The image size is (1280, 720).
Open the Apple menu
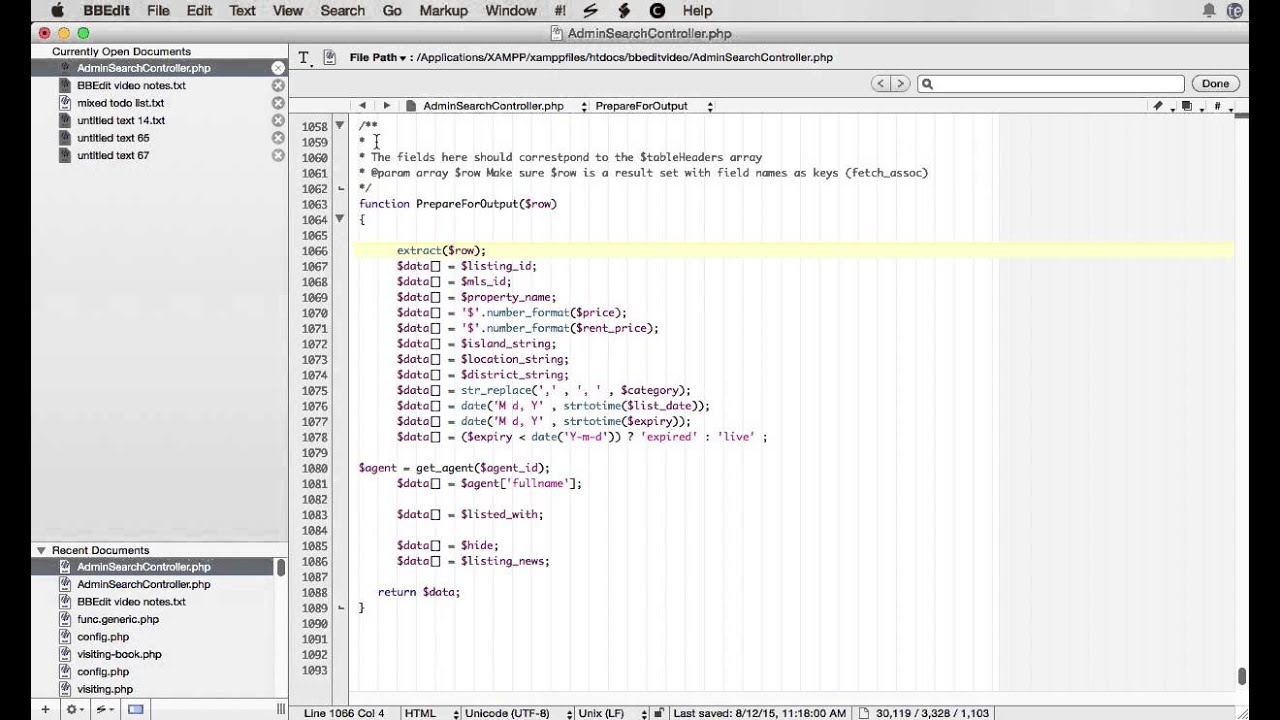(57, 11)
